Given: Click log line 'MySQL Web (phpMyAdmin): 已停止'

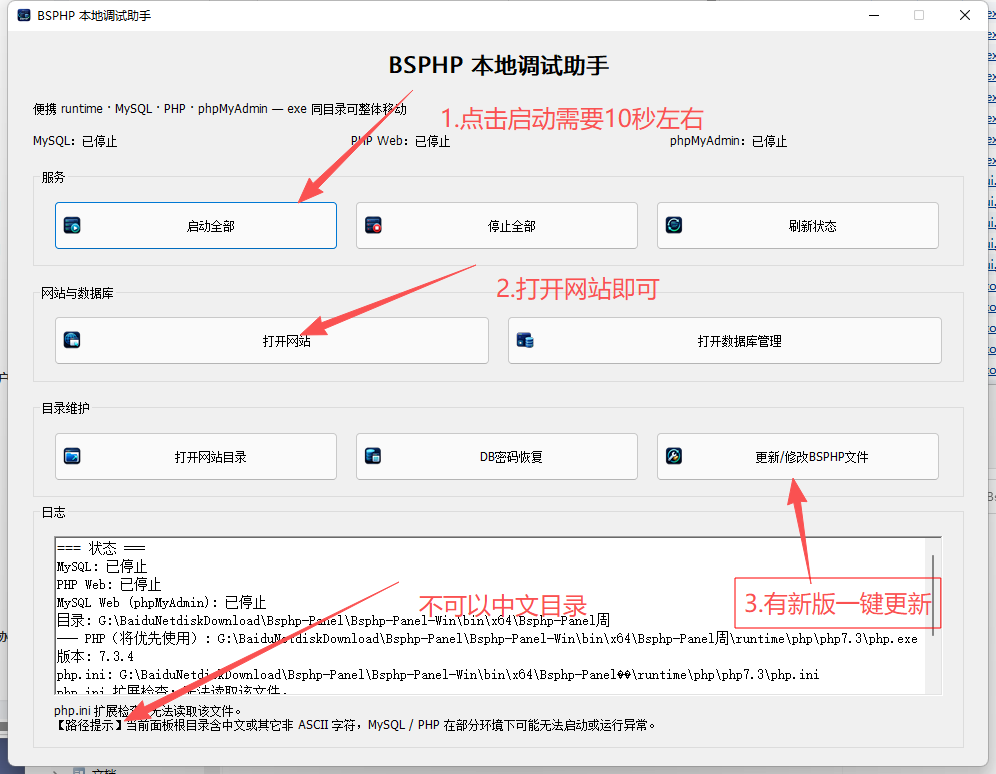Looking at the screenshot, I should pos(161,603).
